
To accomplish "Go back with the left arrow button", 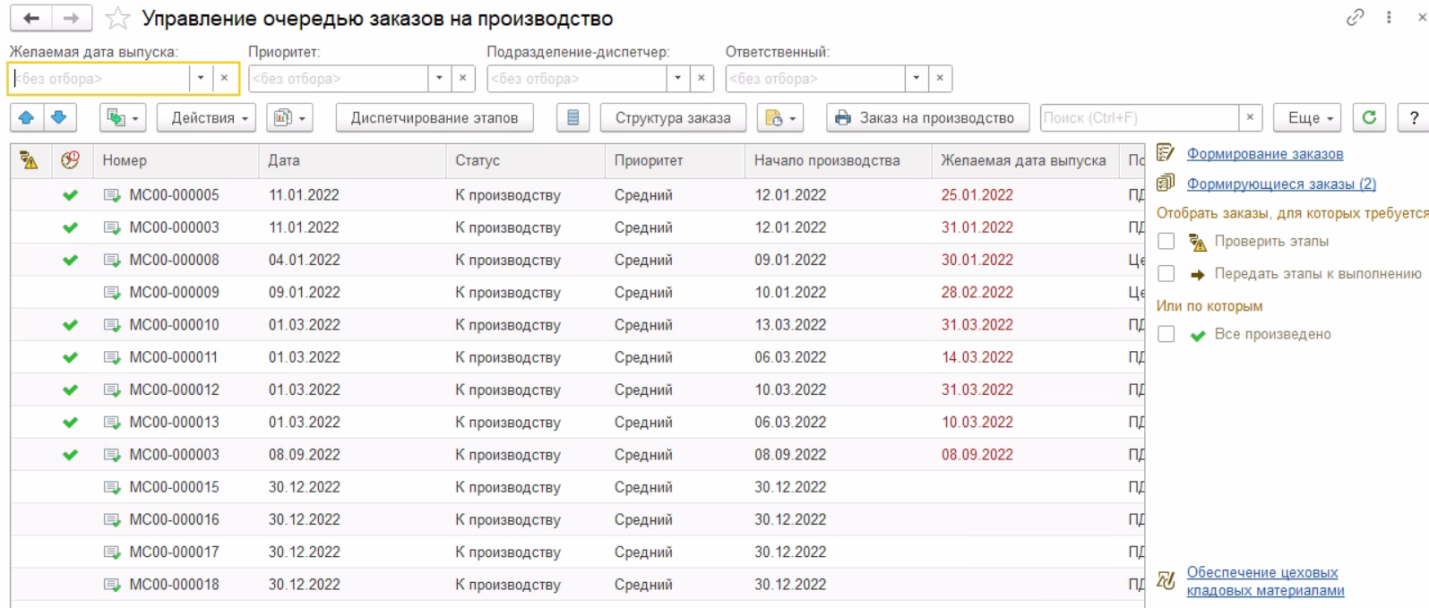I will [30, 18].
